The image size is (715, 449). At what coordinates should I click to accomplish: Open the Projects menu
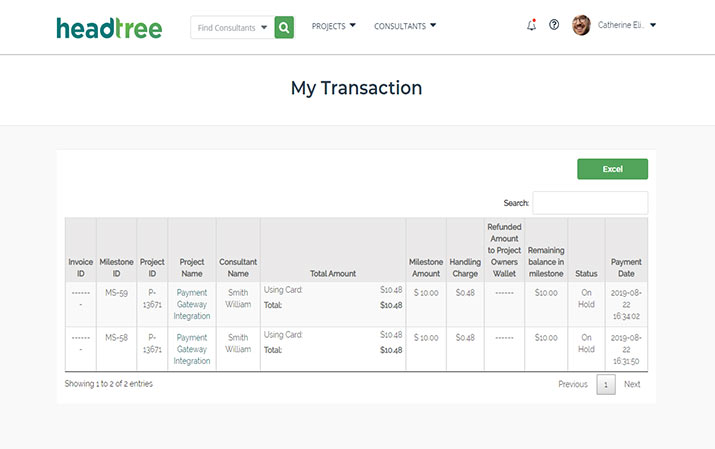(333, 26)
